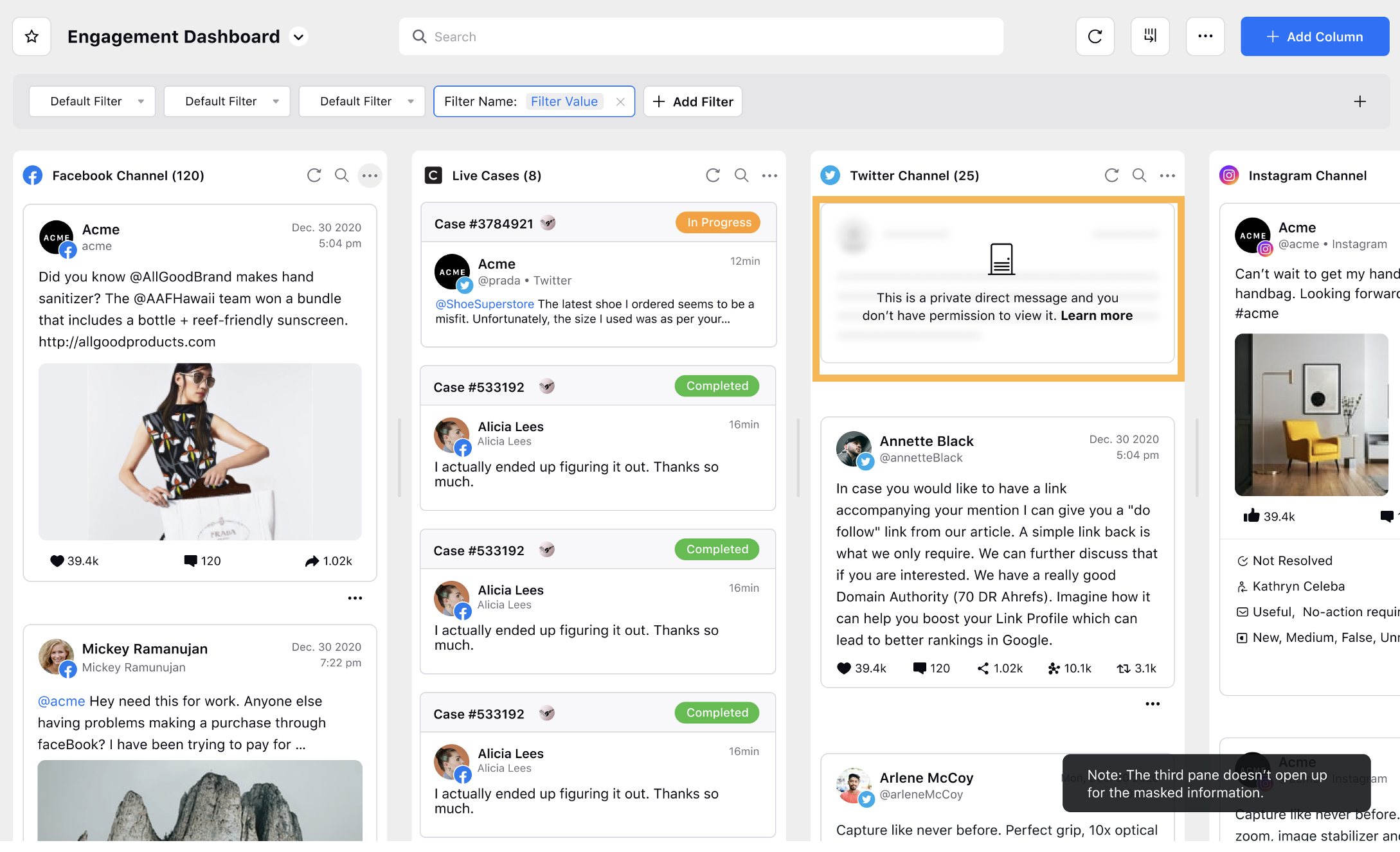This screenshot has height=852, width=1400.
Task: Open the fashion model image in Acme post
Action: (200, 452)
